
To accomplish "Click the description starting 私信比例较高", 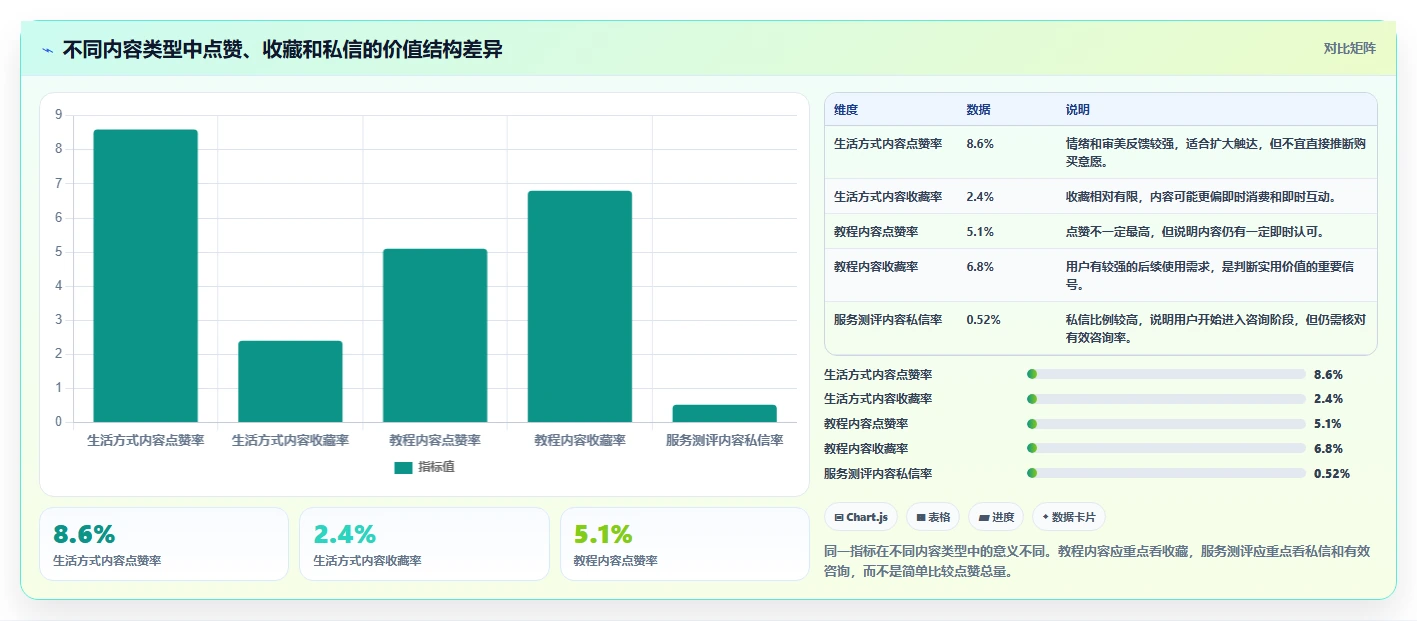I will (x=1216, y=328).
